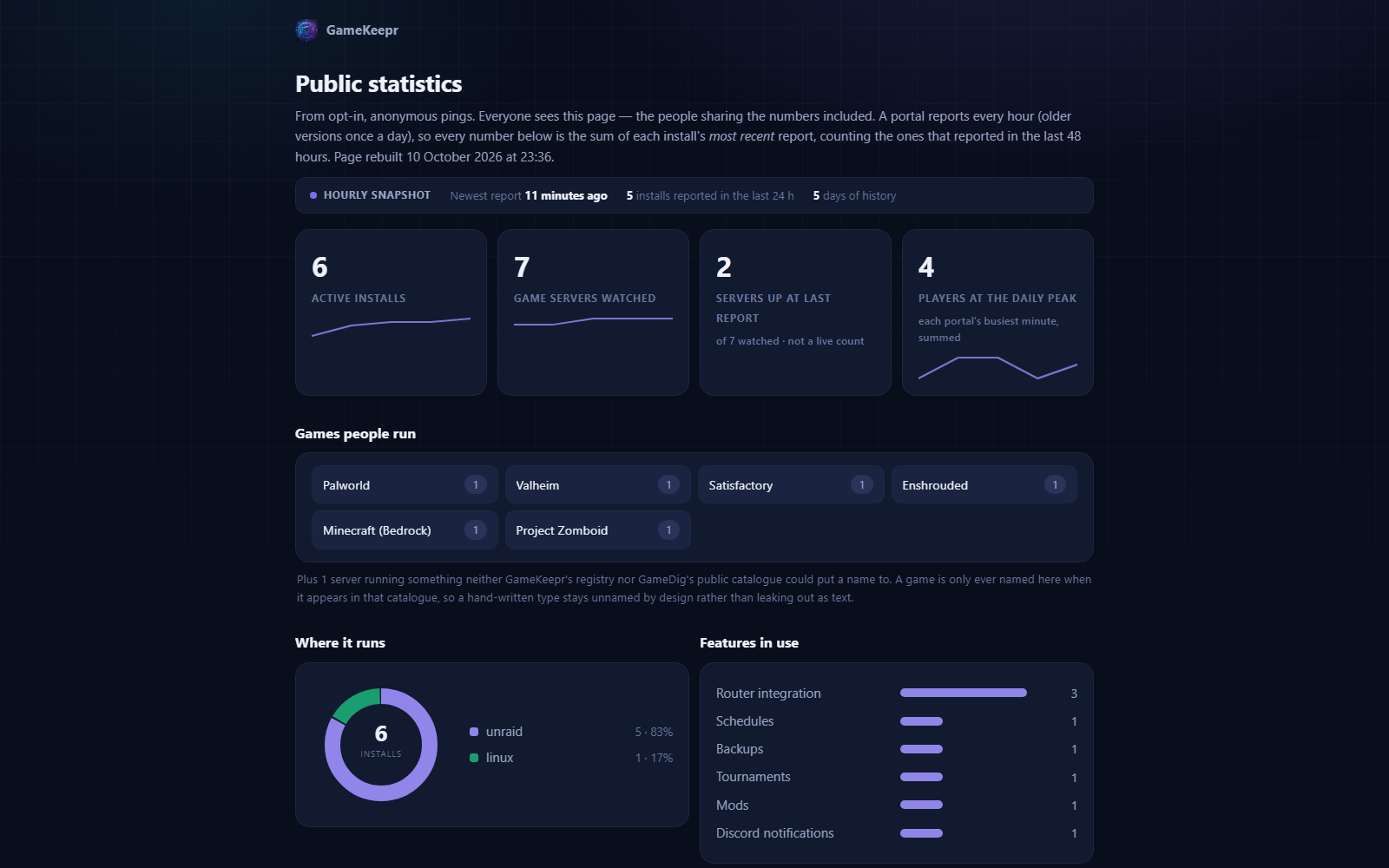Click the count badge on Minecraft (Bedrock)
Screen dimensions: 1389x868
(476, 530)
